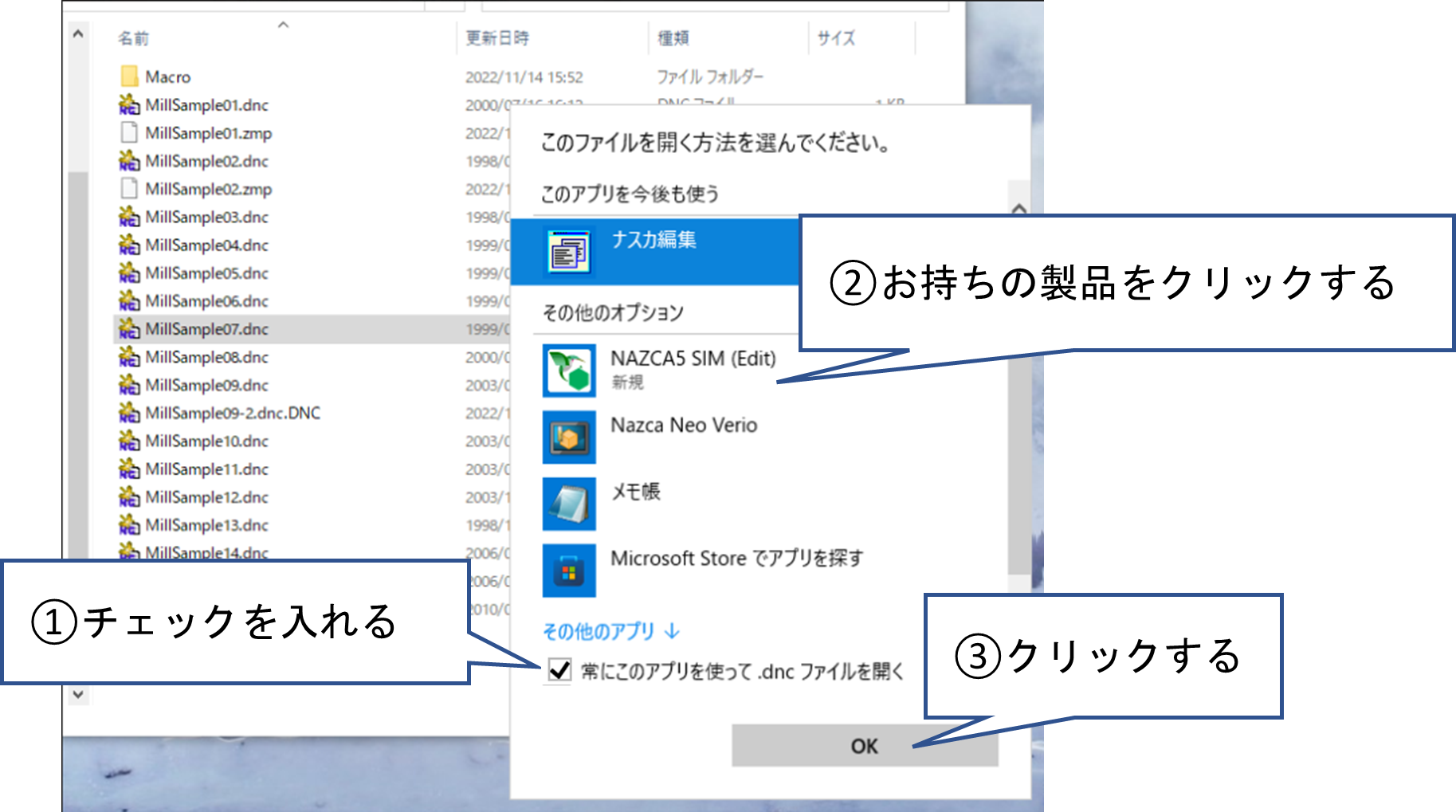The width and height of the screenshot is (1456, 812).
Task: Click the MillSample02.dnc file icon
Action: pos(129,160)
